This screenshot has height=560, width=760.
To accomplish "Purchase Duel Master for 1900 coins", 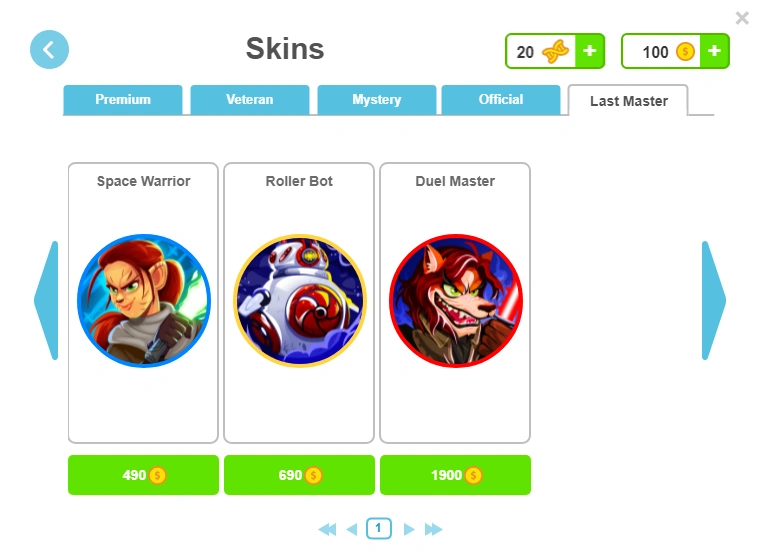I will point(456,475).
